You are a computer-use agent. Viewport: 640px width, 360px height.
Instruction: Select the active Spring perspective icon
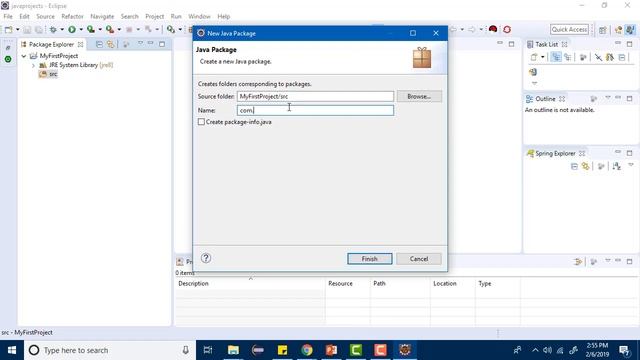click(x=630, y=30)
